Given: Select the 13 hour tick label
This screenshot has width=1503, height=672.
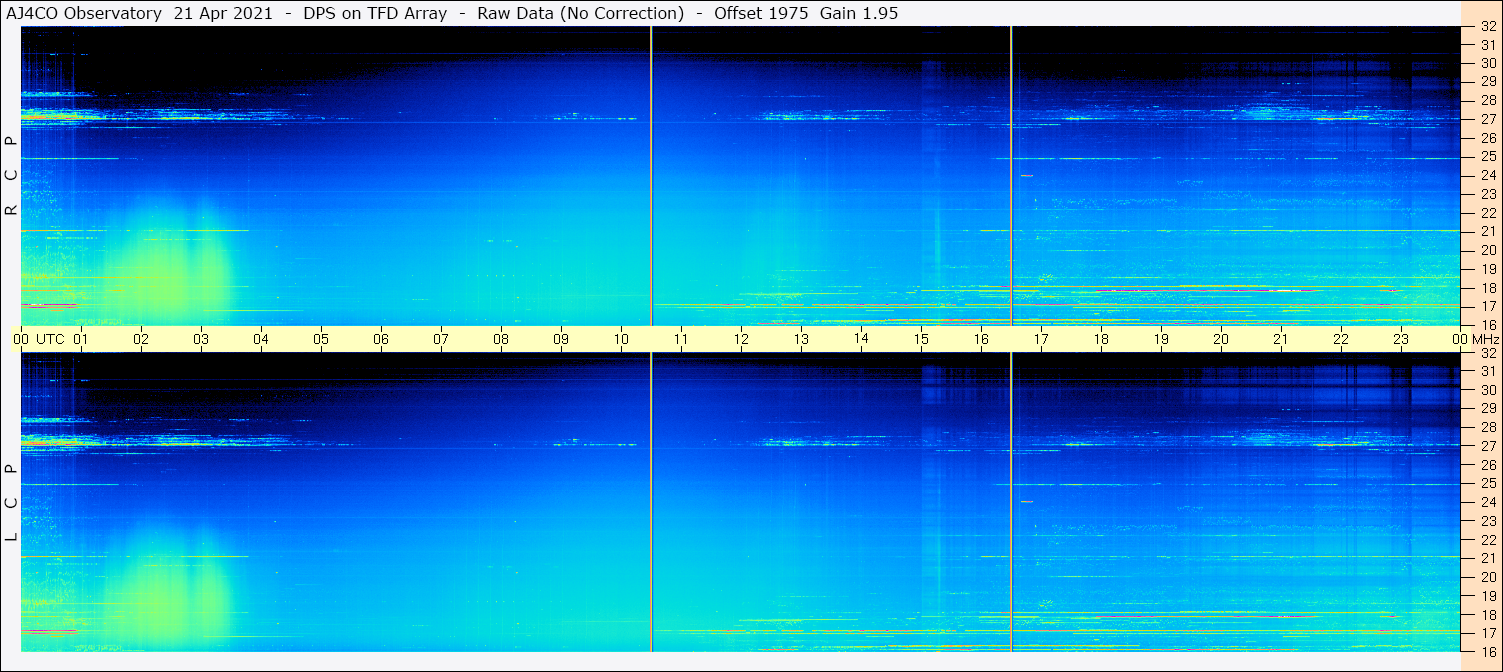Looking at the screenshot, I should (x=801, y=339).
